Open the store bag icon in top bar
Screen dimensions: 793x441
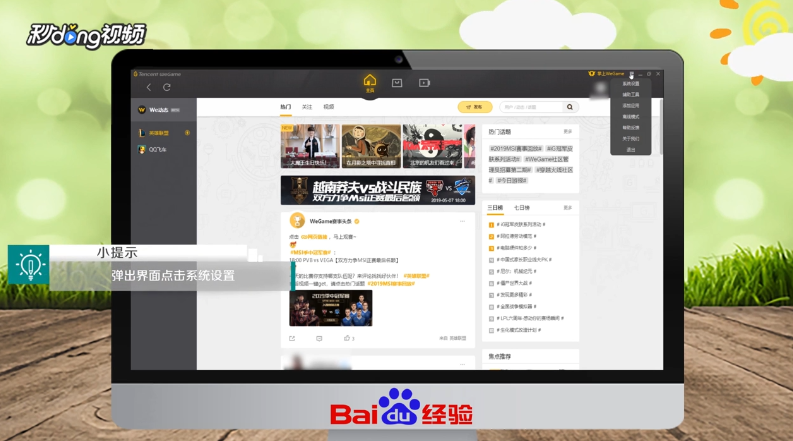coord(397,83)
